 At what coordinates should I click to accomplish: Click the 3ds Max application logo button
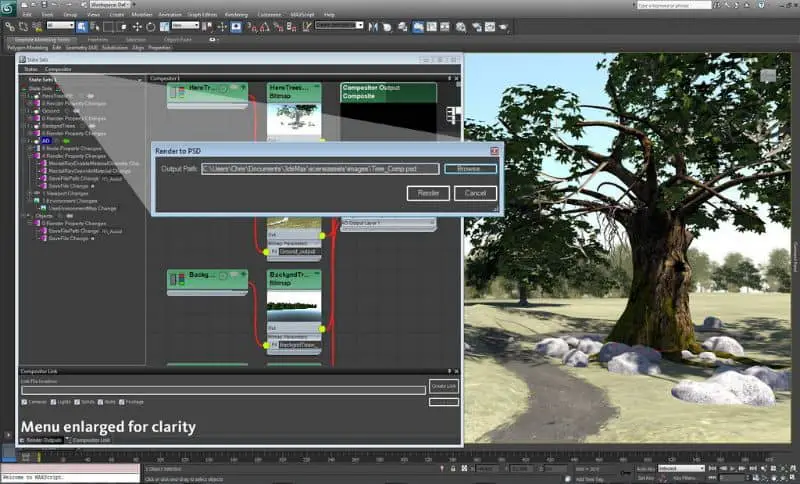(x=10, y=6)
